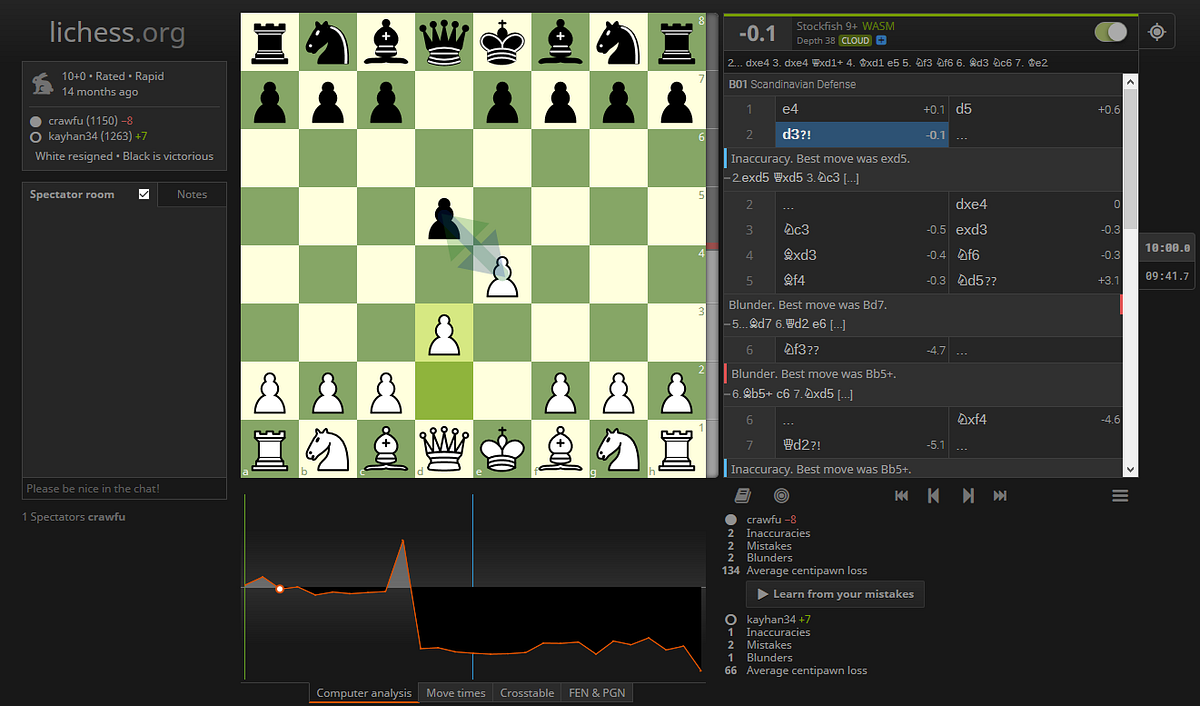Screen dimensions: 1200x706
Task: Select move 3...exd3 in move list
Action: coord(1036,230)
